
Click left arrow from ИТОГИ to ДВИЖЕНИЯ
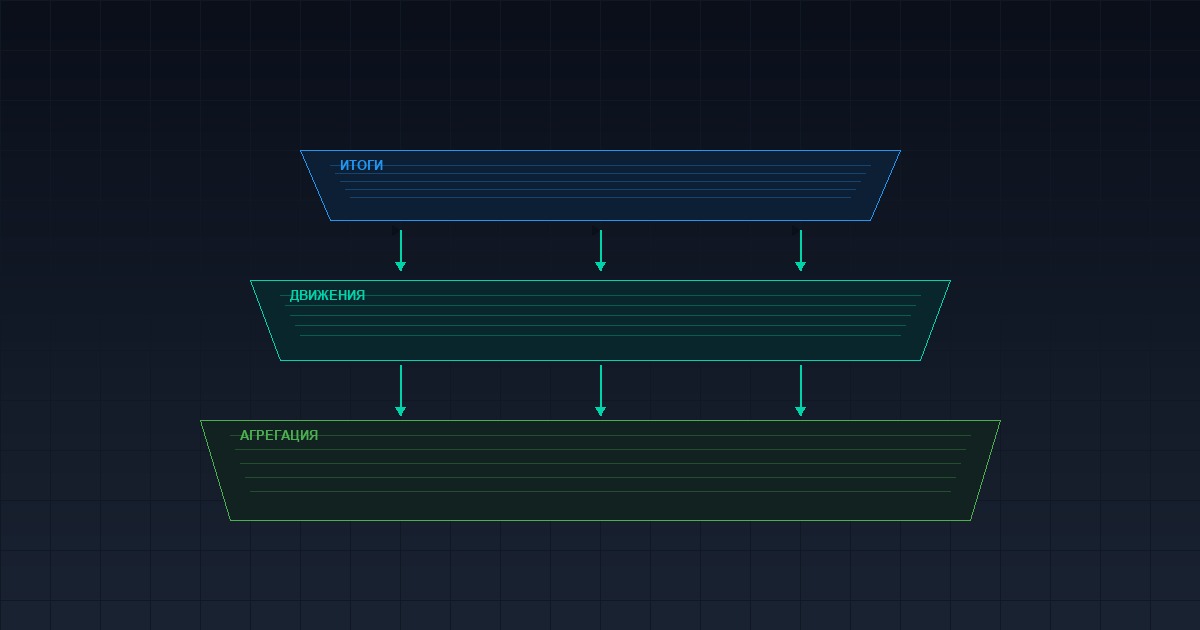click(400, 251)
